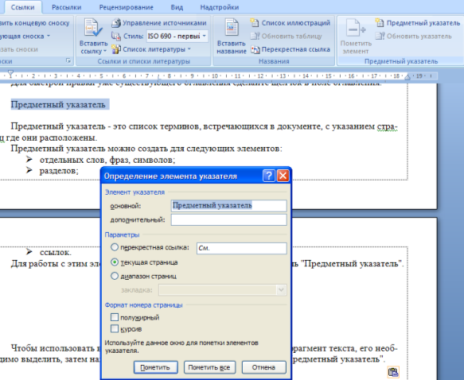This screenshot has height=380, width=464.
Task: Click the highlighted Предметный указатель heading
Action: [x=58, y=105]
